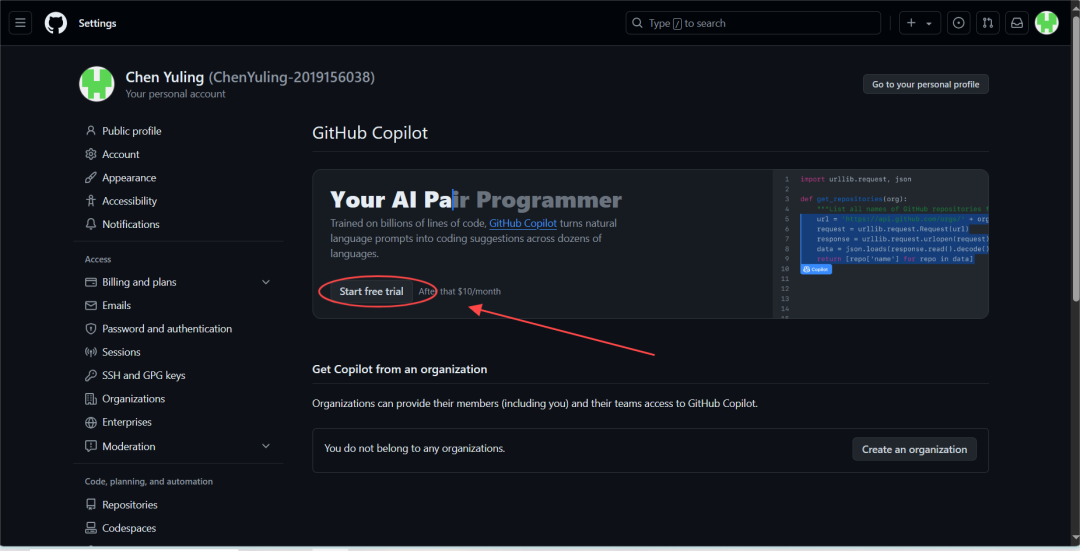The height and width of the screenshot is (551, 1080).
Task: Click the credit card icon beside Billing
Action: point(90,282)
